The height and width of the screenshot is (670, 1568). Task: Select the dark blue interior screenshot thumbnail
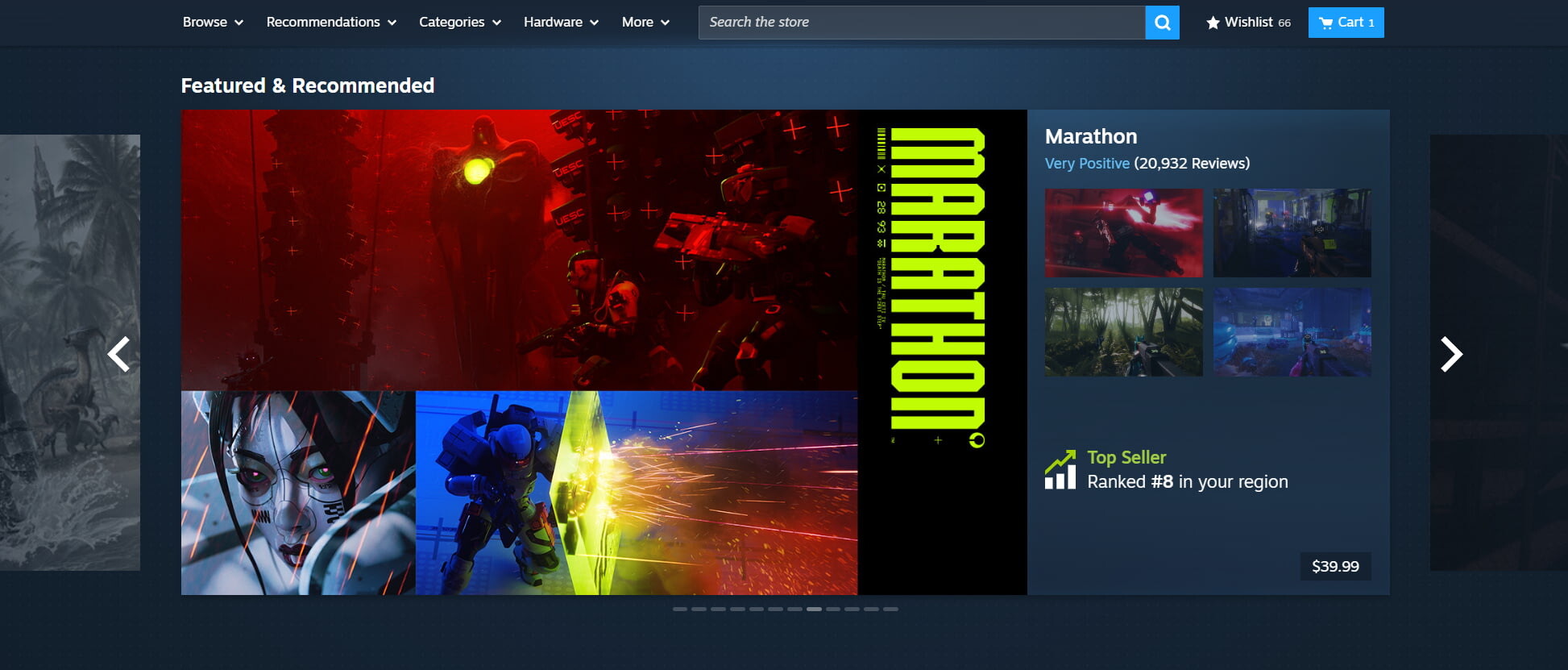point(1292,233)
